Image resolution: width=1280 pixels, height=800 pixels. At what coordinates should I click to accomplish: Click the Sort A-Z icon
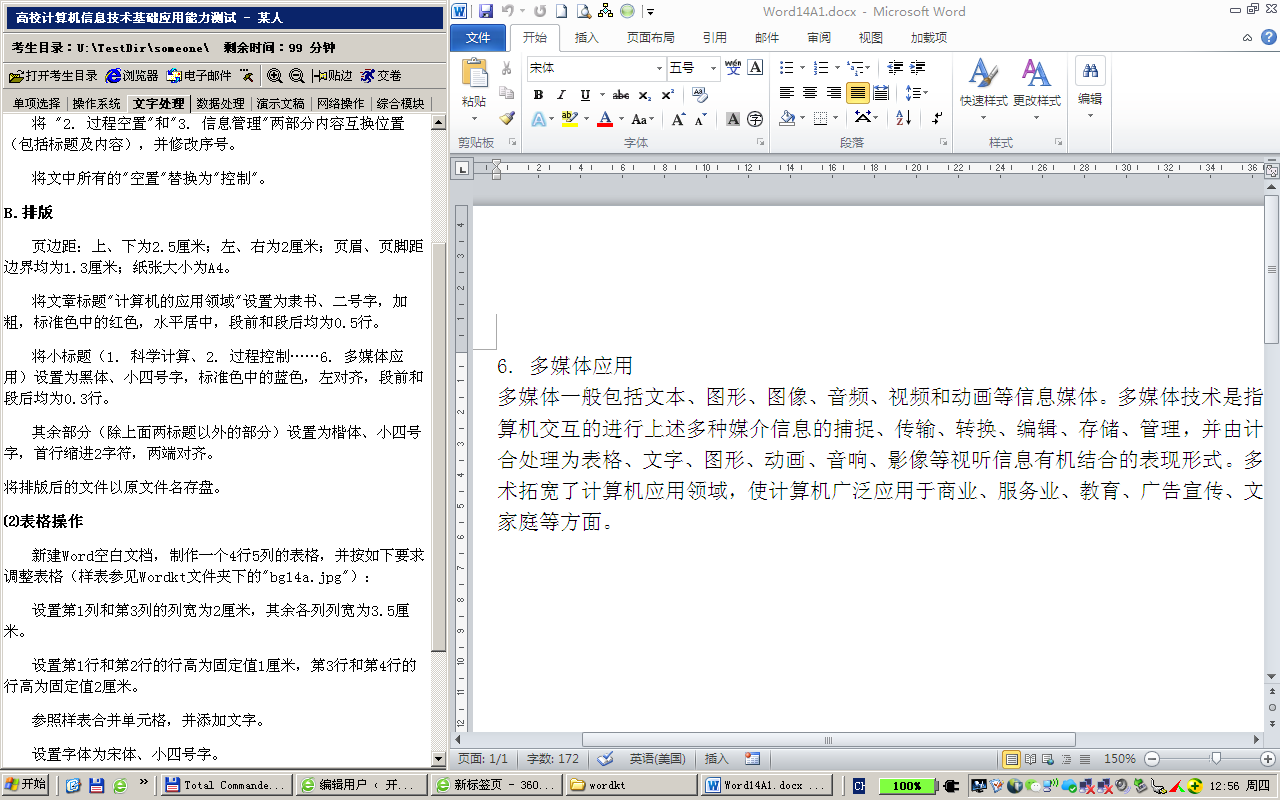tap(904, 118)
